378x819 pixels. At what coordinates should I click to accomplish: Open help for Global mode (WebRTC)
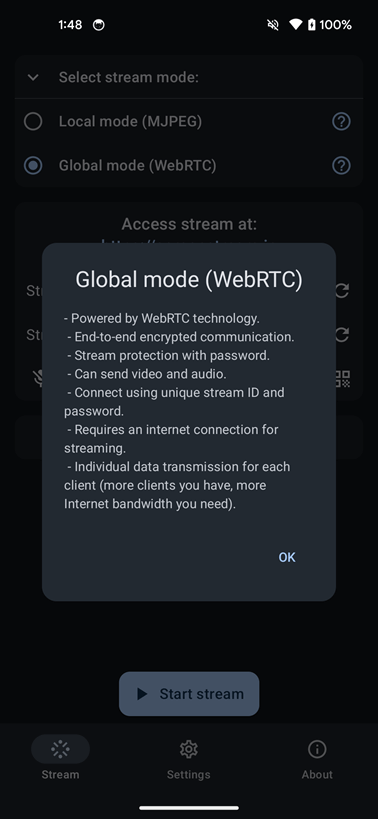click(341, 166)
